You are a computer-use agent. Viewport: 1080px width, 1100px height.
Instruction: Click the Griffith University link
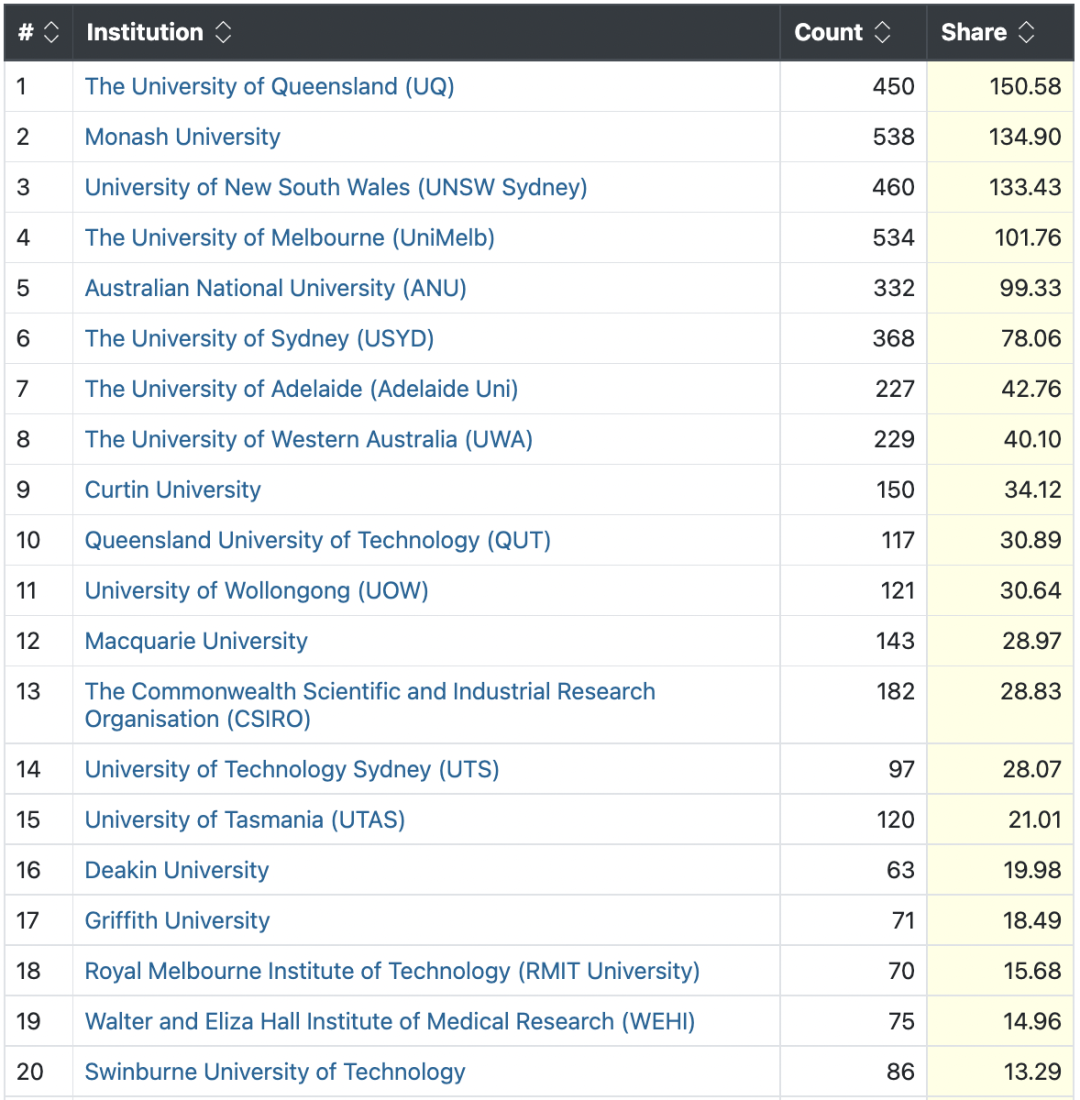(x=177, y=921)
